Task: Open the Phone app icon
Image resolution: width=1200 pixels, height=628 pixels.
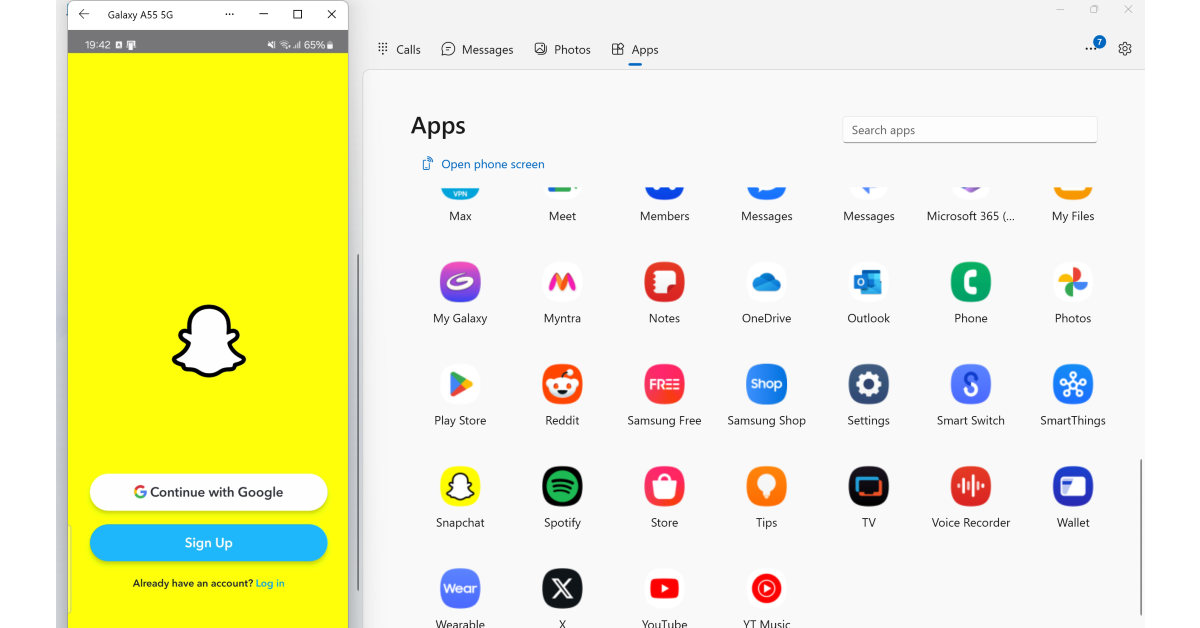Action: [x=970, y=282]
